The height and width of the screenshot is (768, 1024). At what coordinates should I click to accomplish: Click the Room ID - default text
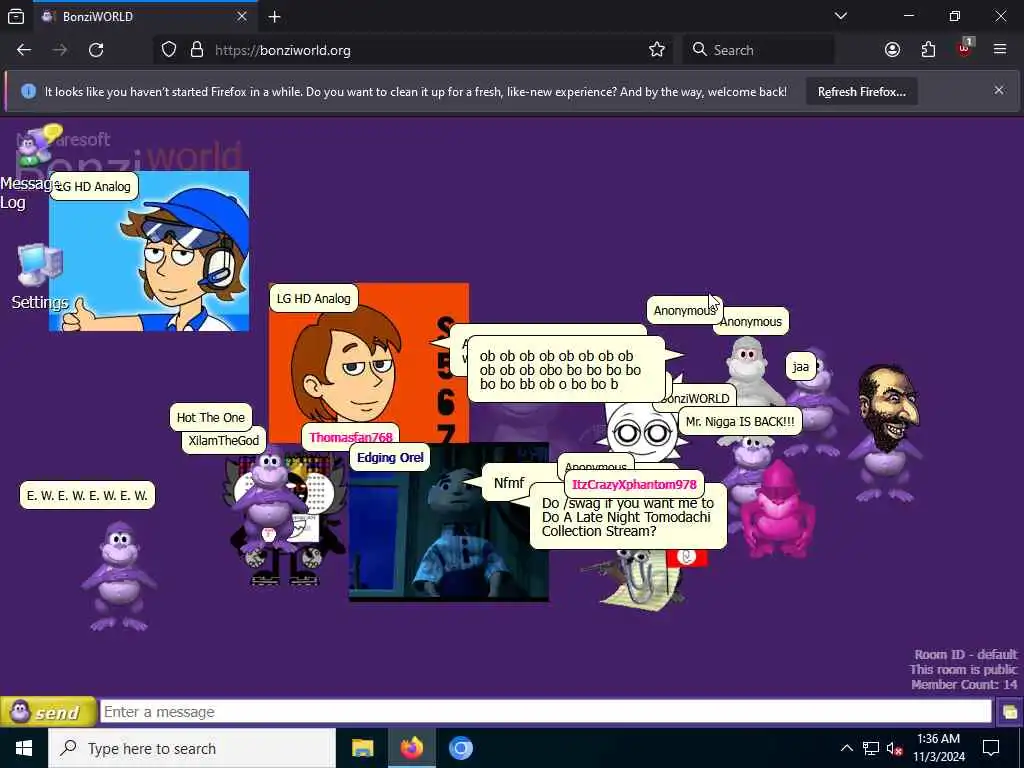point(966,654)
